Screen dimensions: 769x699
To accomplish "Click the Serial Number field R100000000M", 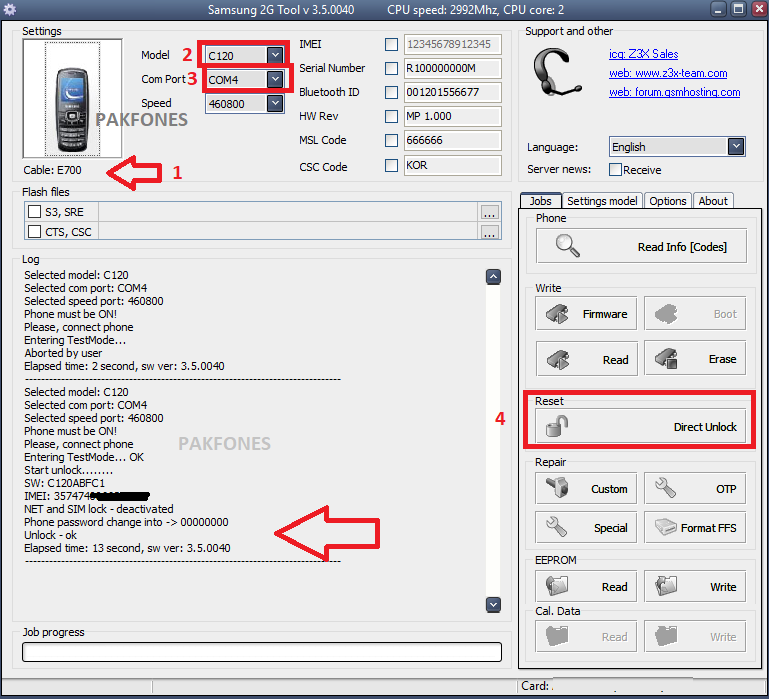I will click(x=452, y=68).
